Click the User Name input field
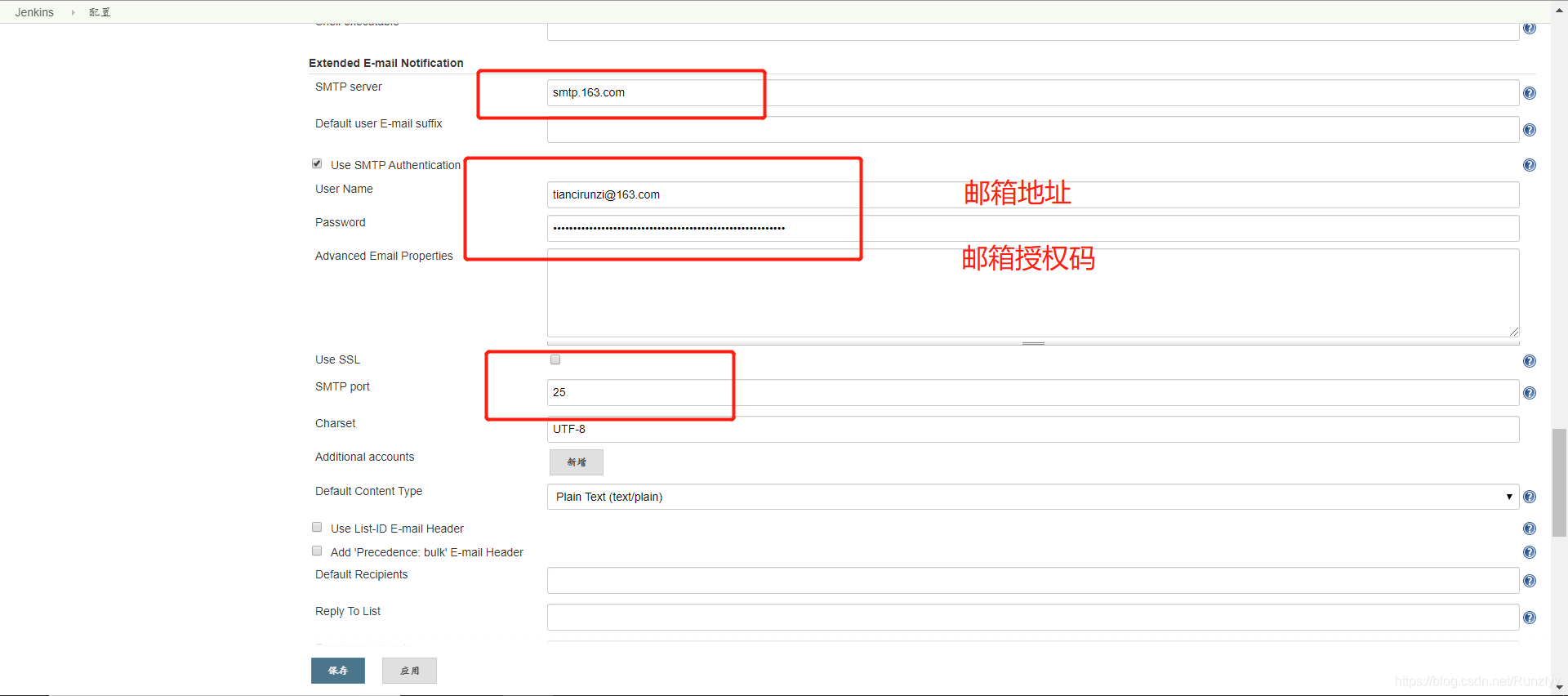The height and width of the screenshot is (696, 1568). point(1033,194)
